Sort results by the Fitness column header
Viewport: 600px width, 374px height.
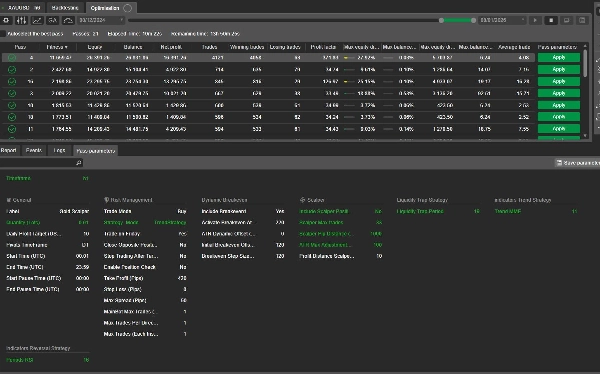[57, 47]
